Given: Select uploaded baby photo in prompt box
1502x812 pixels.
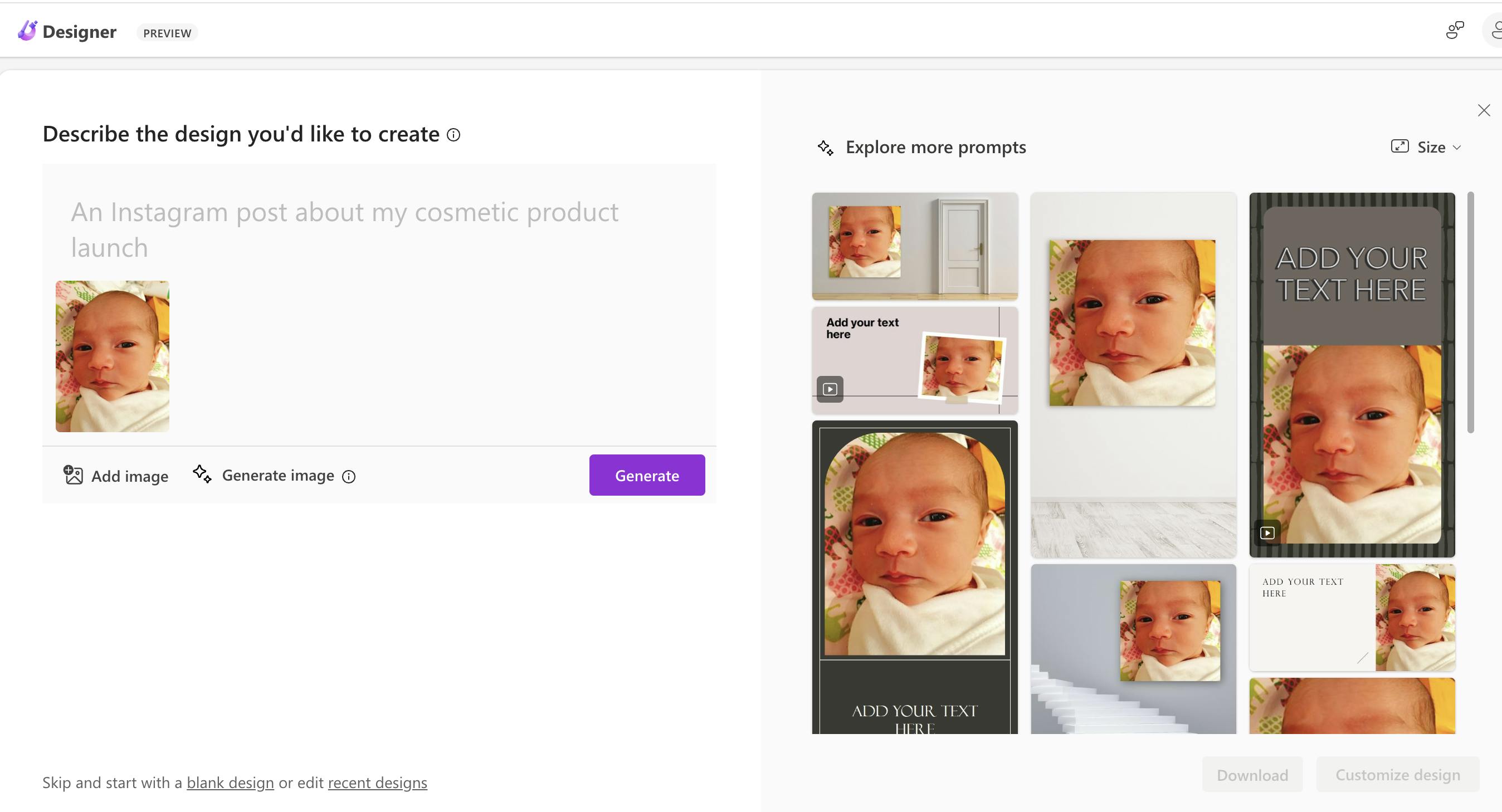Looking at the screenshot, I should point(113,356).
